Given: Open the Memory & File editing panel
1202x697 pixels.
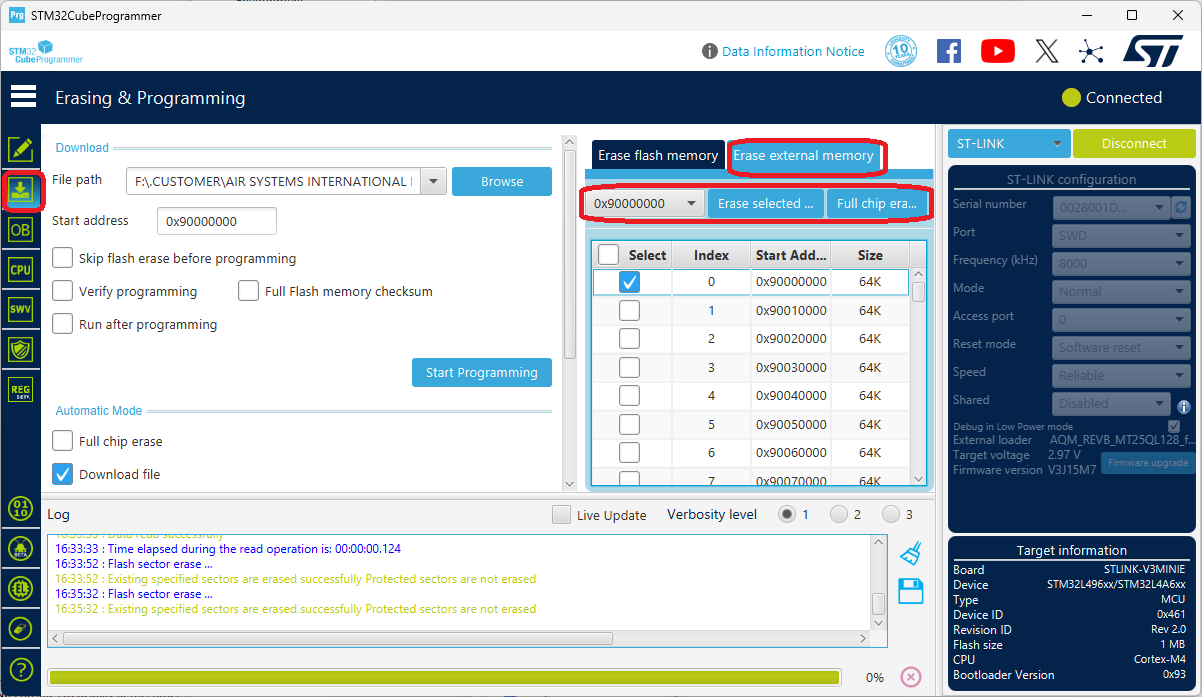Looking at the screenshot, I should pyautogui.click(x=21, y=149).
